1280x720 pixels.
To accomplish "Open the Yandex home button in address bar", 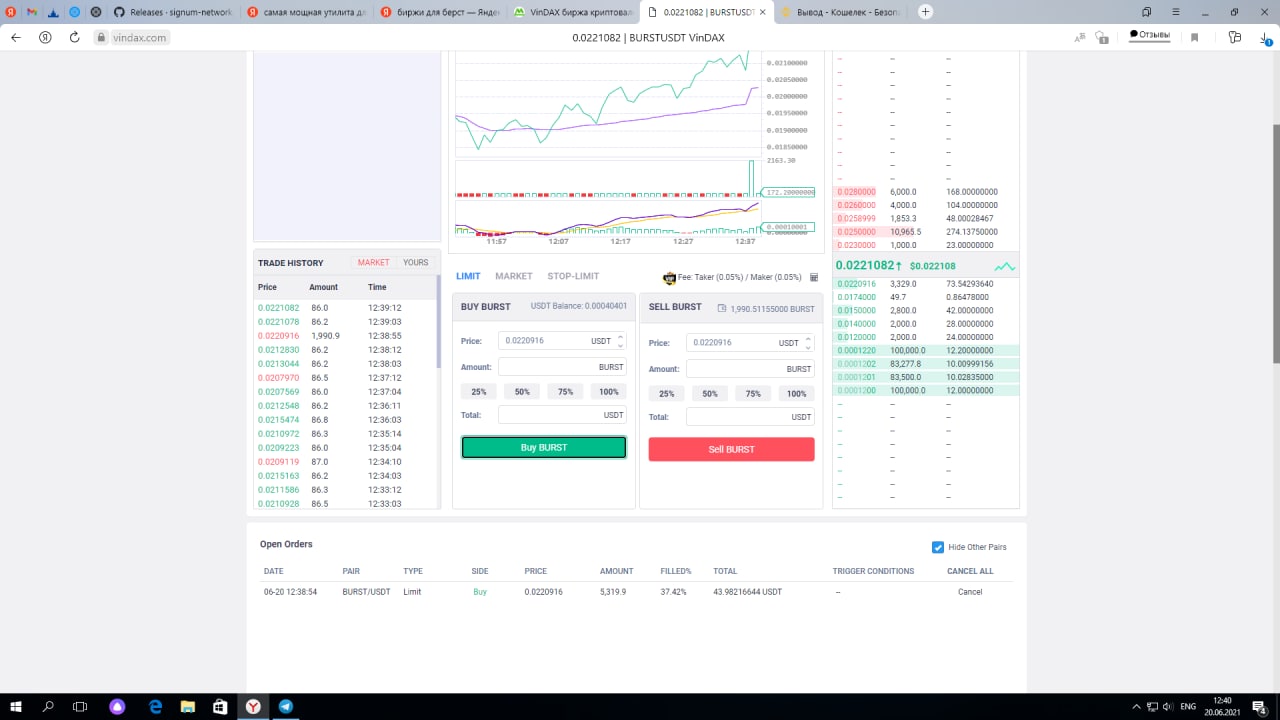I will coord(45,37).
